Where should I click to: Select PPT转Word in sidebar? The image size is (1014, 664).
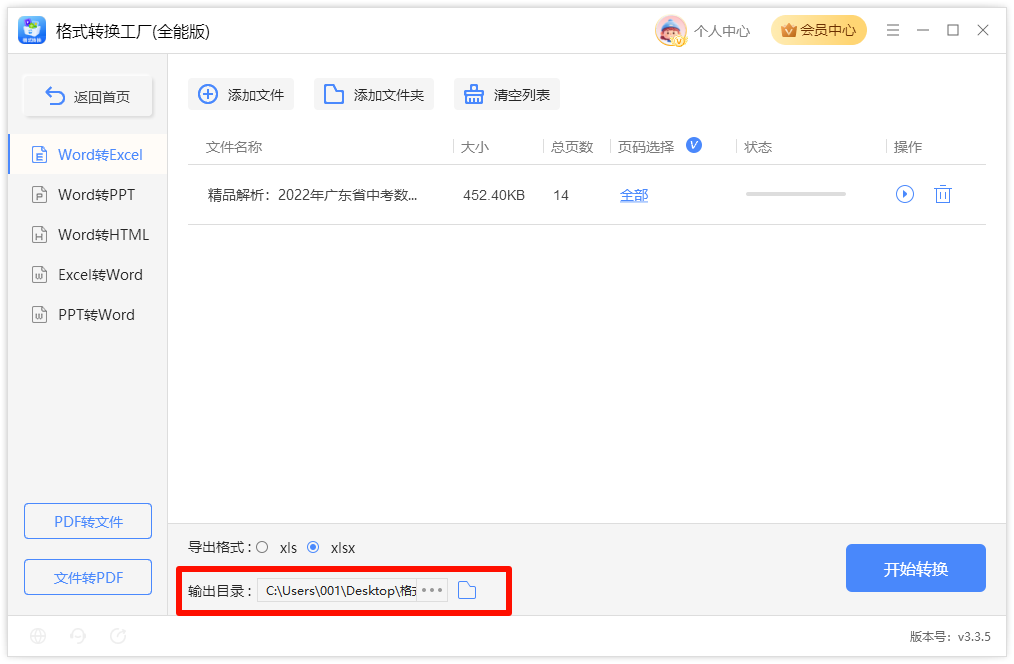pyautogui.click(x=88, y=315)
